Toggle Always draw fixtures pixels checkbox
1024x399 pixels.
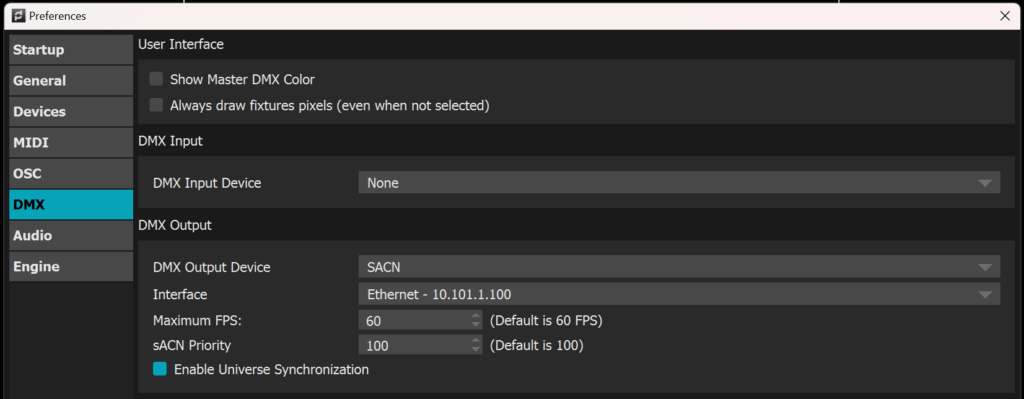coord(156,105)
